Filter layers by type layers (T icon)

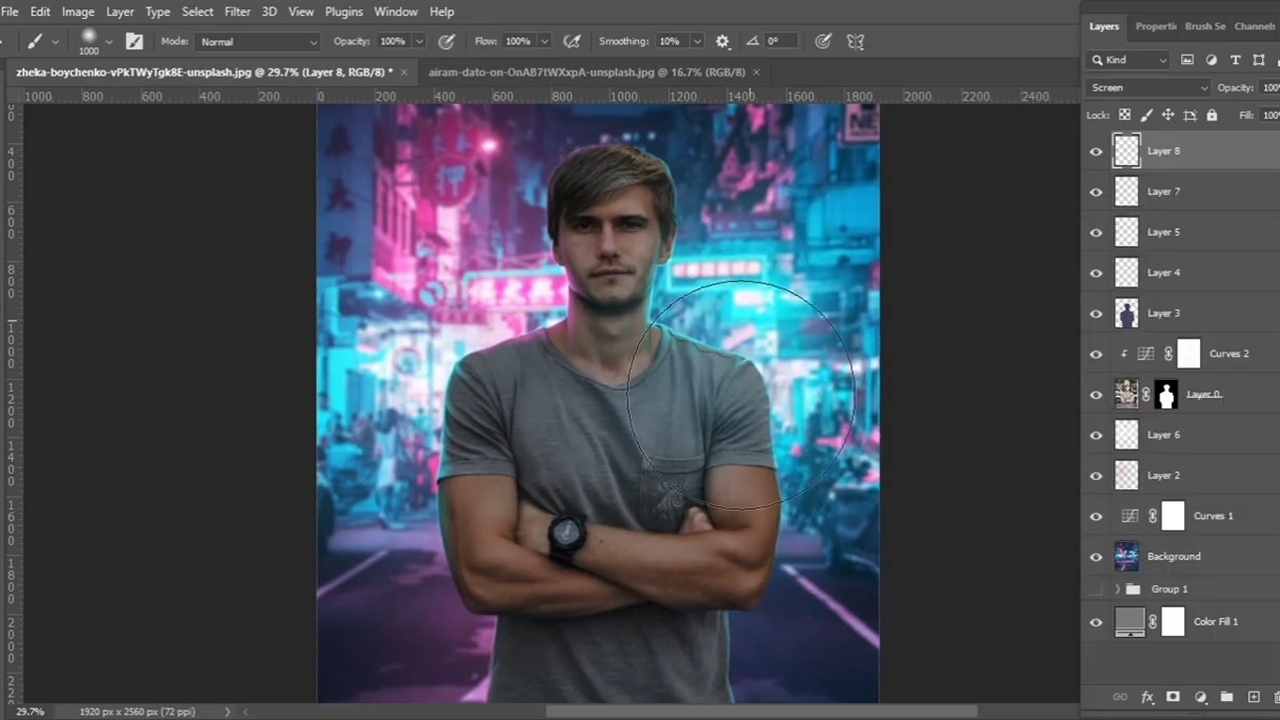(1235, 60)
